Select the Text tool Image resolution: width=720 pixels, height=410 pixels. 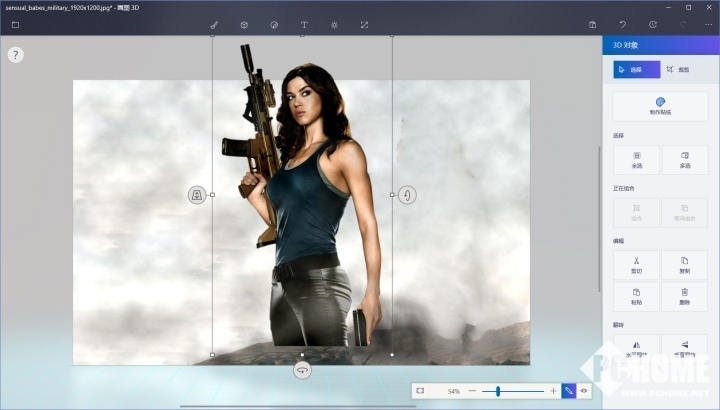point(304,25)
